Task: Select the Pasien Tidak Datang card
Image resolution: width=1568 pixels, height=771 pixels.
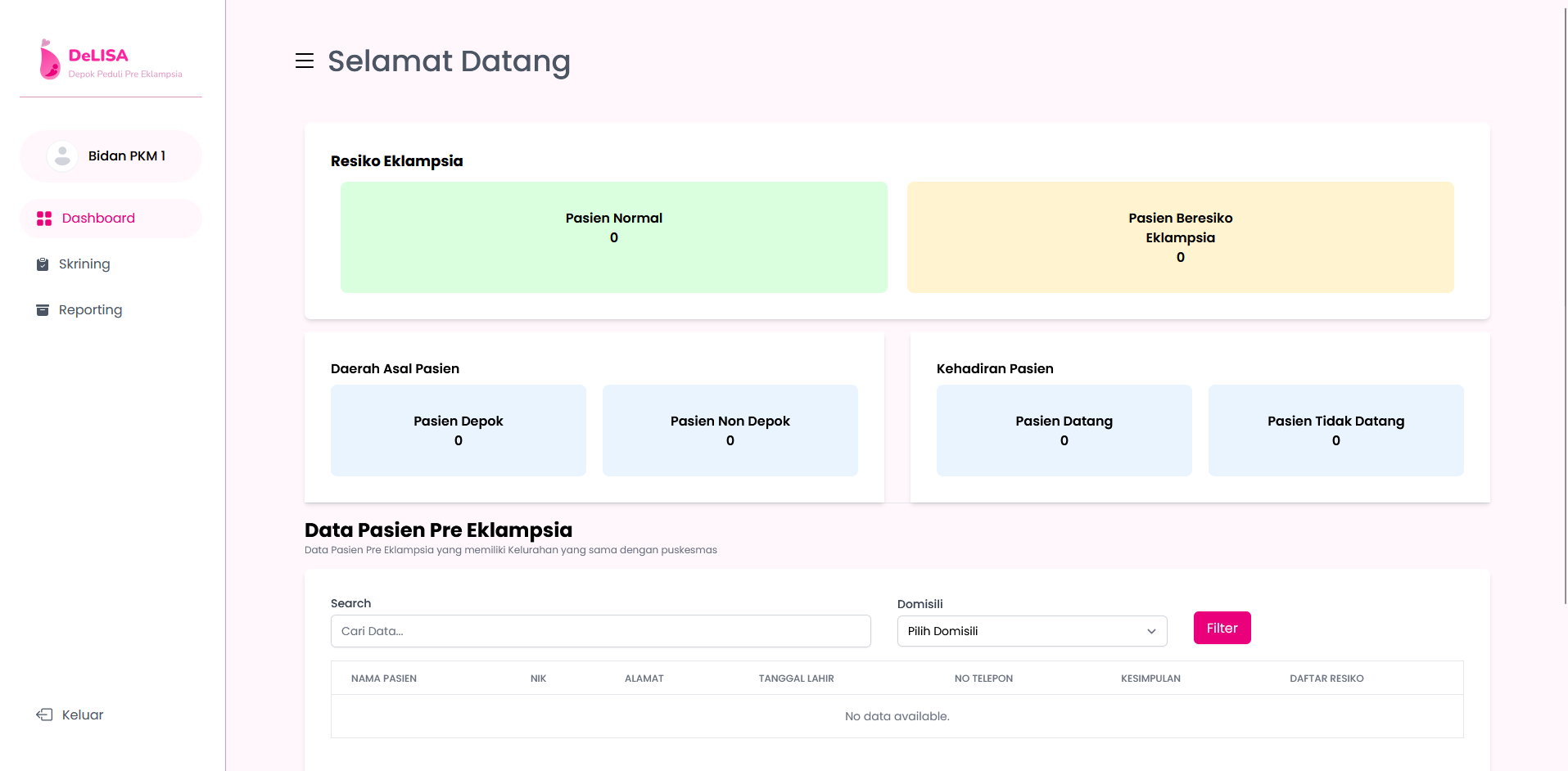Action: tap(1336, 431)
